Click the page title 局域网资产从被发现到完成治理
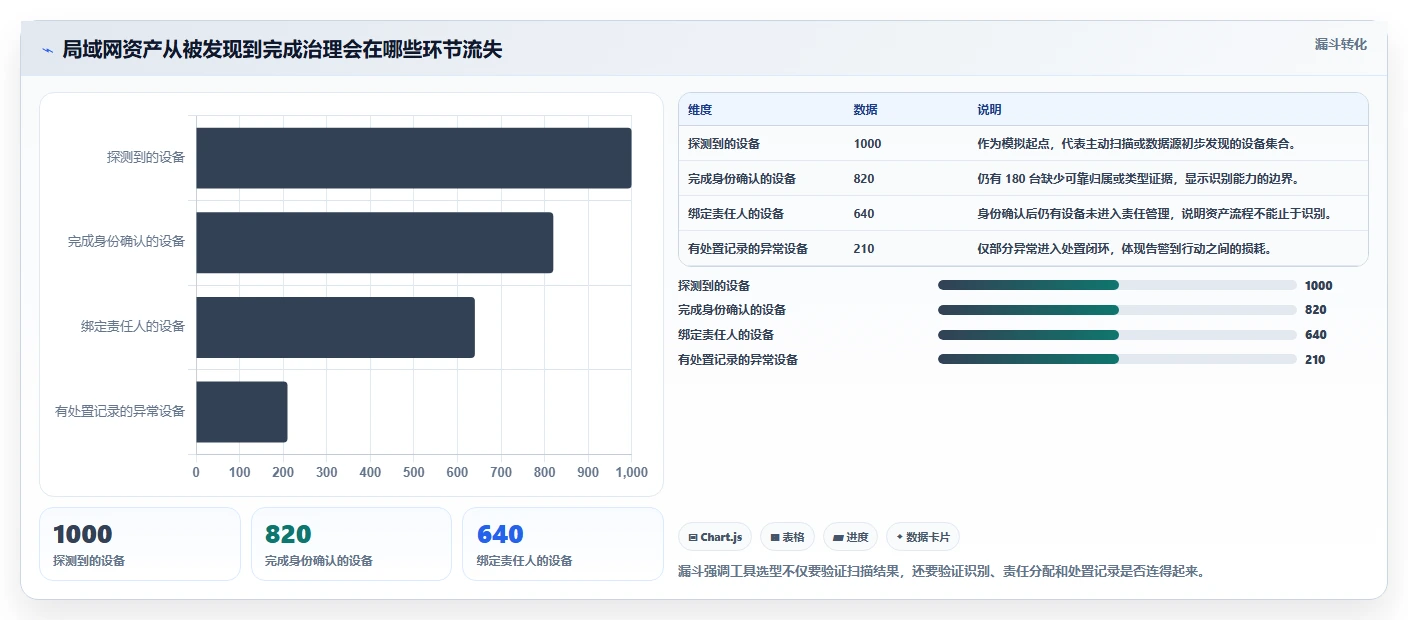The image size is (1408, 620). [282, 50]
